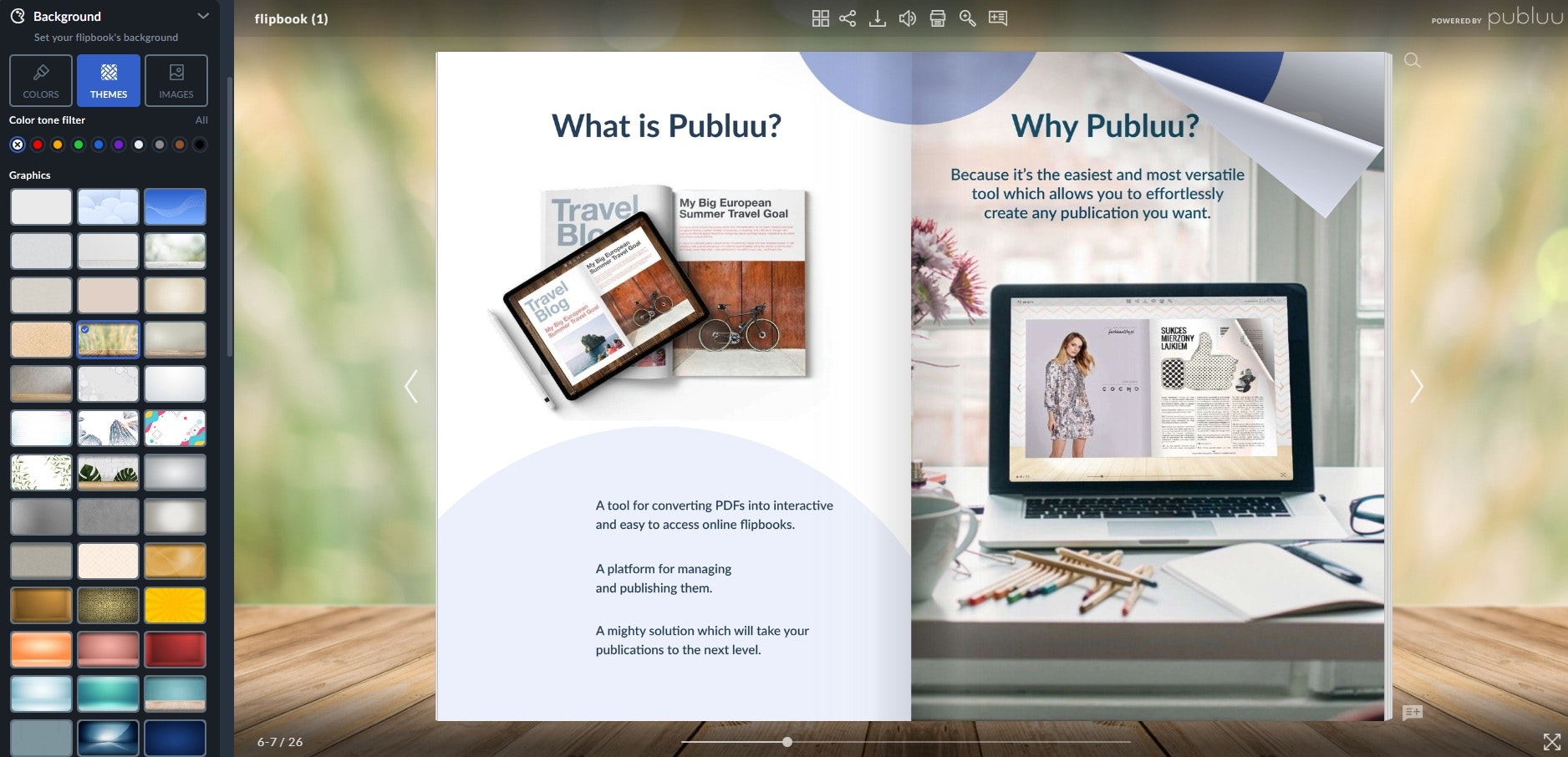The height and width of the screenshot is (757, 1568).
Task: Select the beige gradient background thumbnail
Action: pyautogui.click(x=175, y=295)
